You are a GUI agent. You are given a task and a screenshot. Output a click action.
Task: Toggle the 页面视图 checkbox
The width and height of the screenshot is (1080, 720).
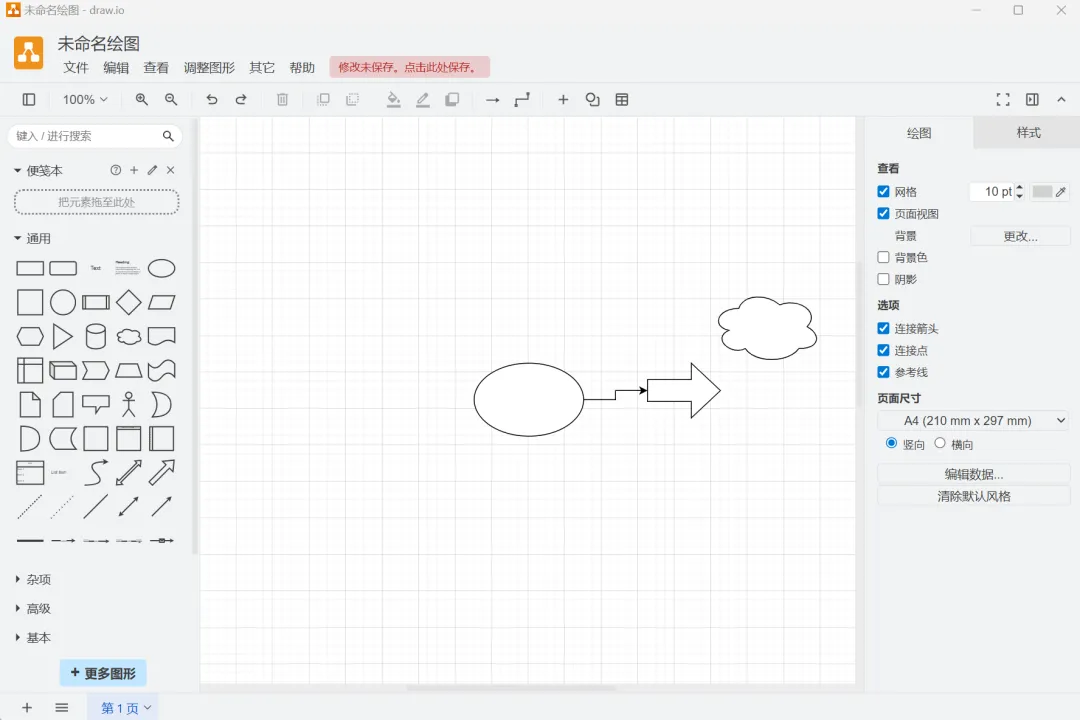[884, 214]
